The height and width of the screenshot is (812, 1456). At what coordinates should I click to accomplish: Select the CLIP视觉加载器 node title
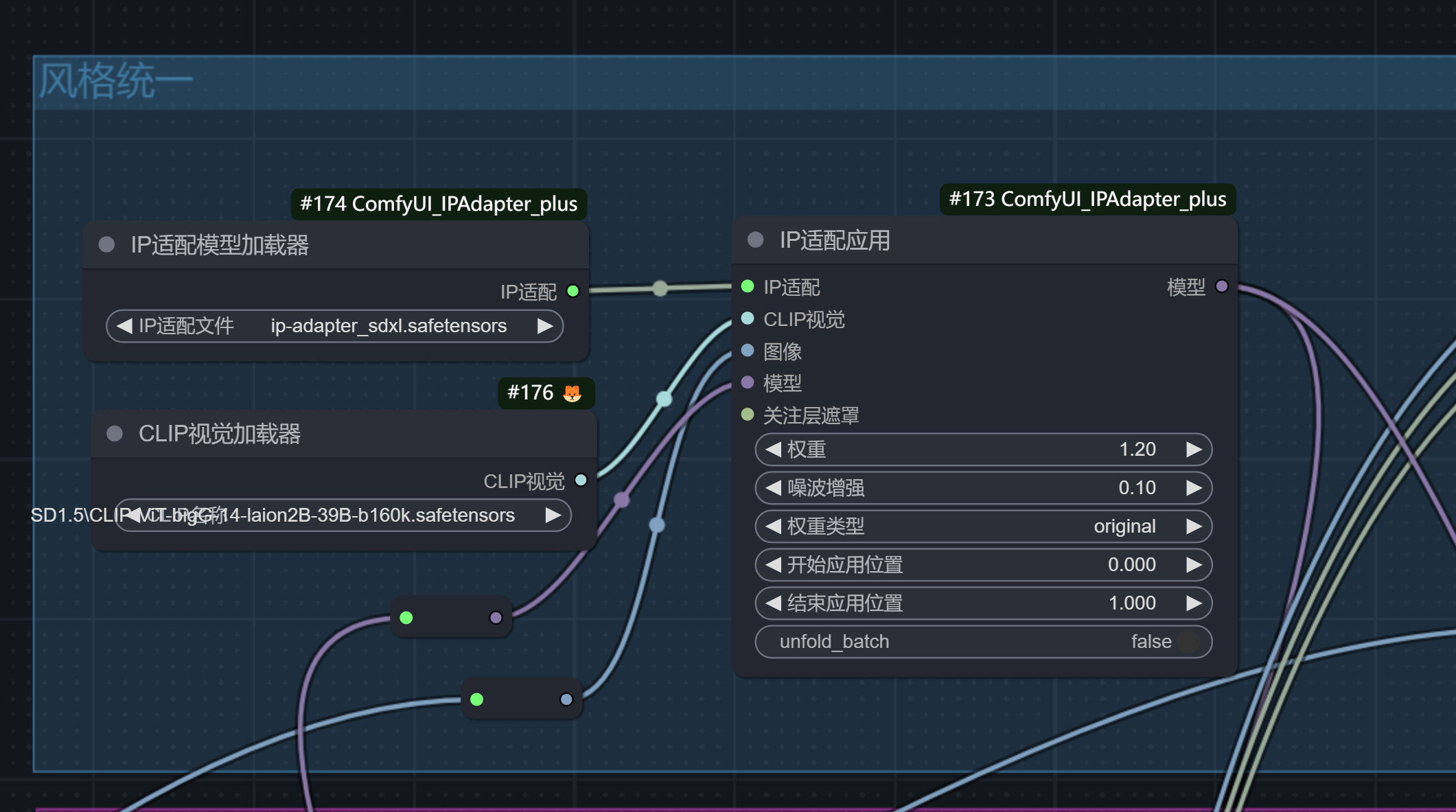220,434
